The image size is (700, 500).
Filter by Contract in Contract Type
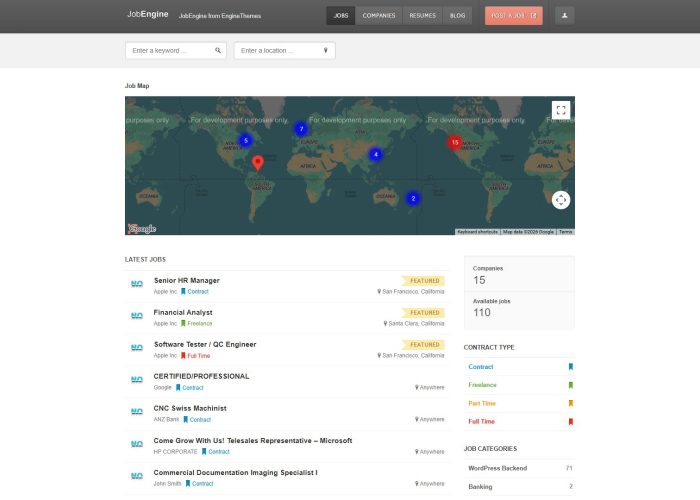coord(481,367)
